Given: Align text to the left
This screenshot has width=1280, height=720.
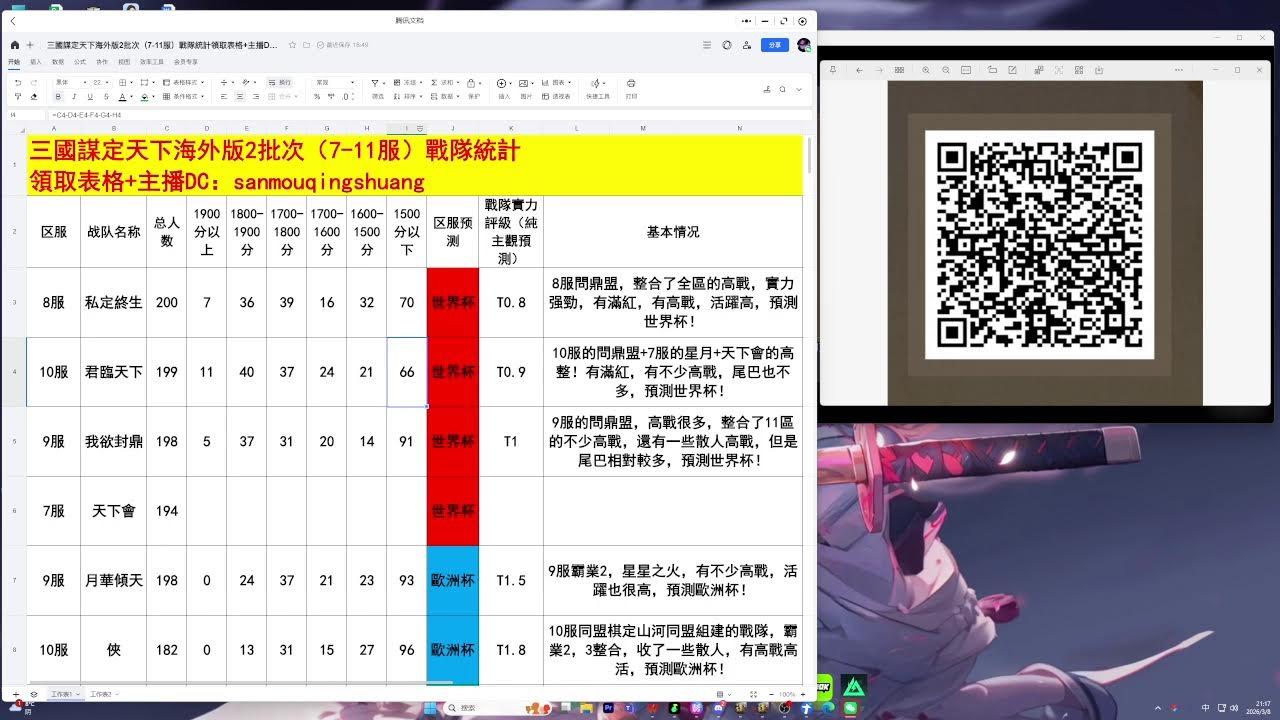Looking at the screenshot, I should point(223,96).
